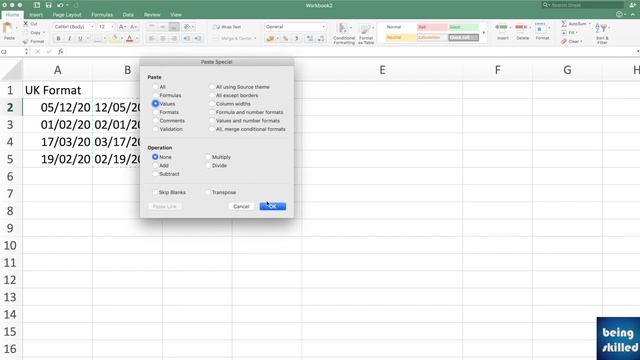Click the Delete cells icon
The image size is (640, 360).
(x=521, y=27)
